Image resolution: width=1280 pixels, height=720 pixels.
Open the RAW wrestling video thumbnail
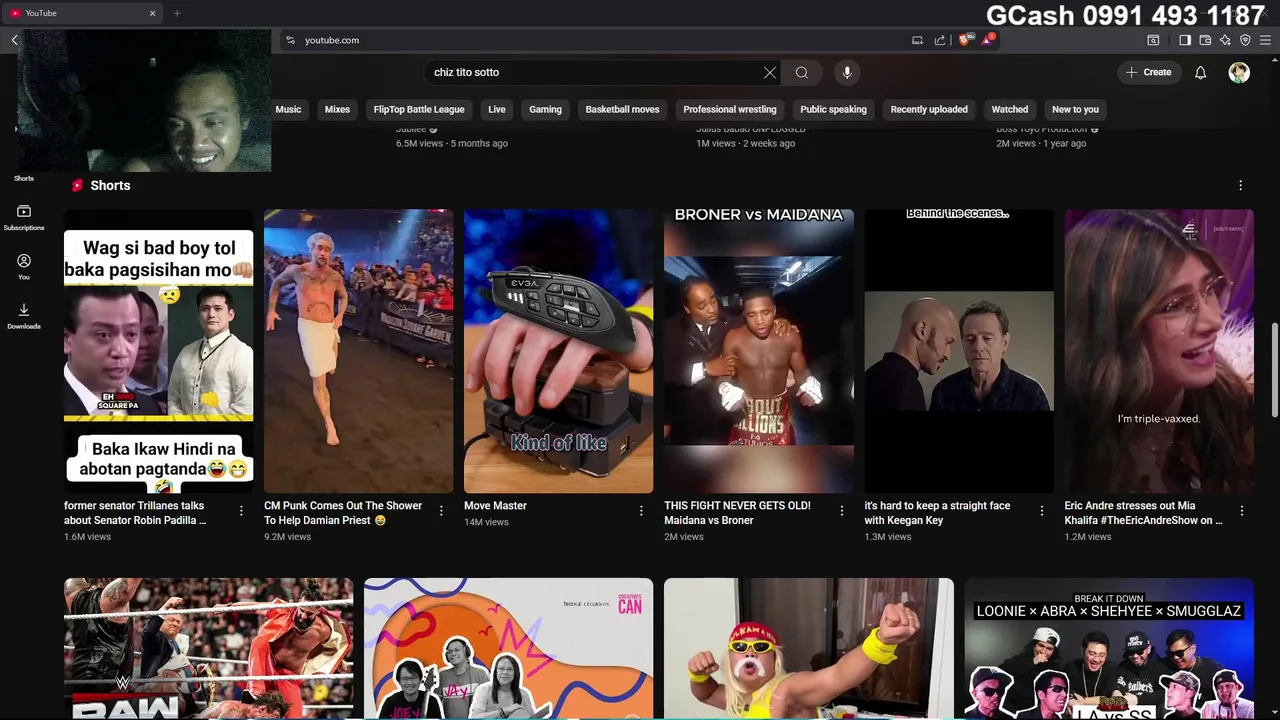[x=208, y=648]
